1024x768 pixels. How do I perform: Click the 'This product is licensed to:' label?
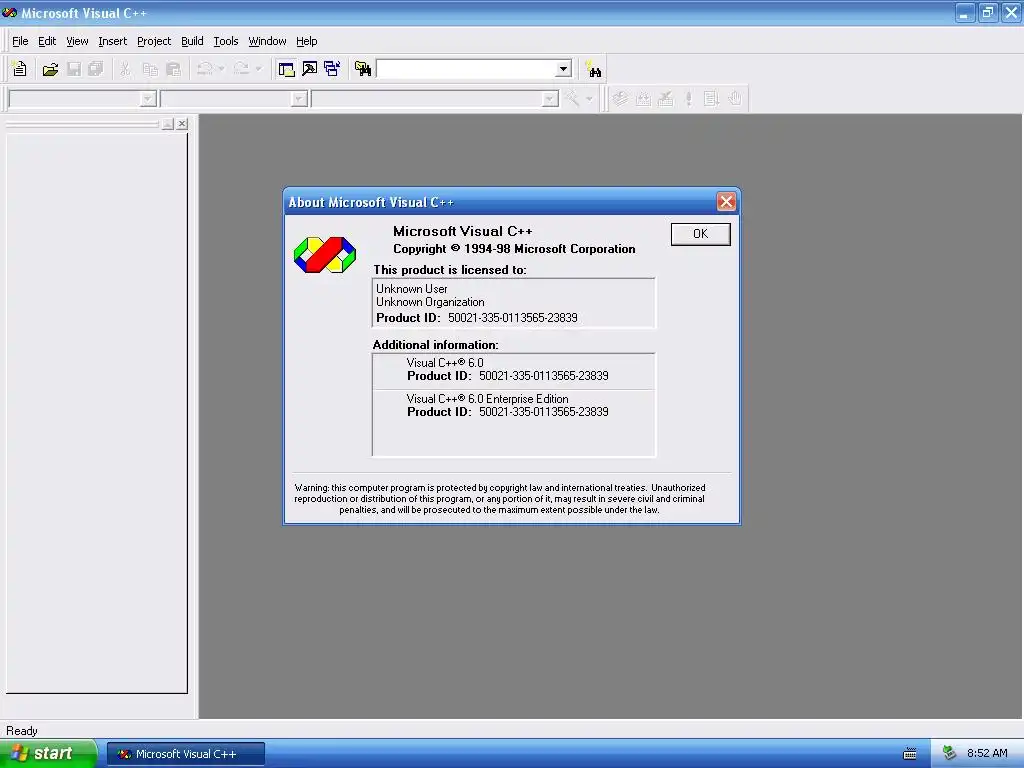tap(449, 270)
